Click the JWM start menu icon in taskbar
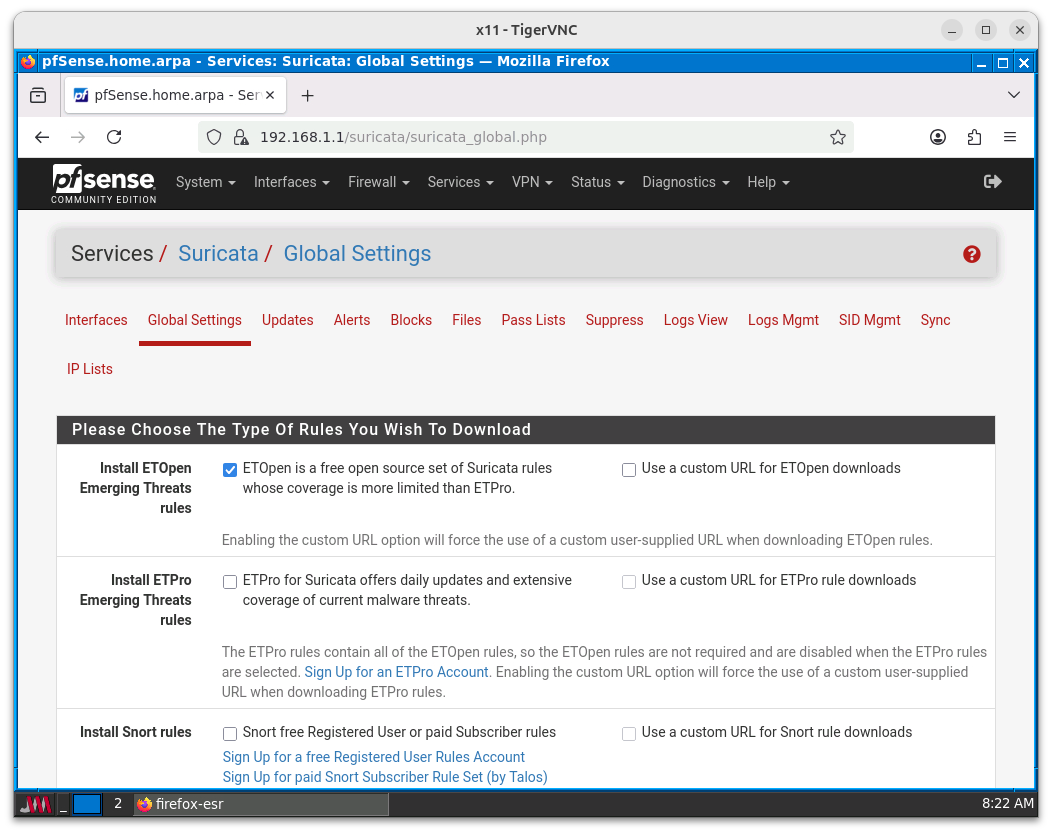The width and height of the screenshot is (1052, 834). [35, 804]
